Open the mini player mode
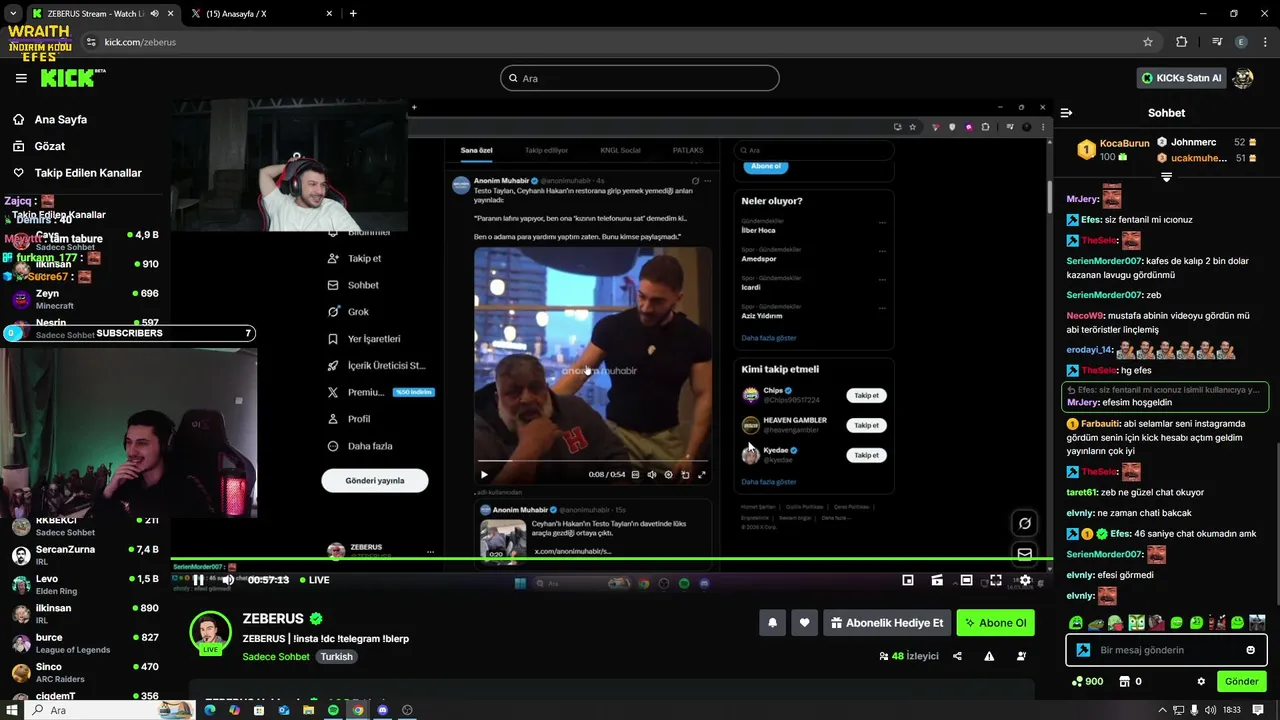Image resolution: width=1280 pixels, height=720 pixels. tap(908, 580)
